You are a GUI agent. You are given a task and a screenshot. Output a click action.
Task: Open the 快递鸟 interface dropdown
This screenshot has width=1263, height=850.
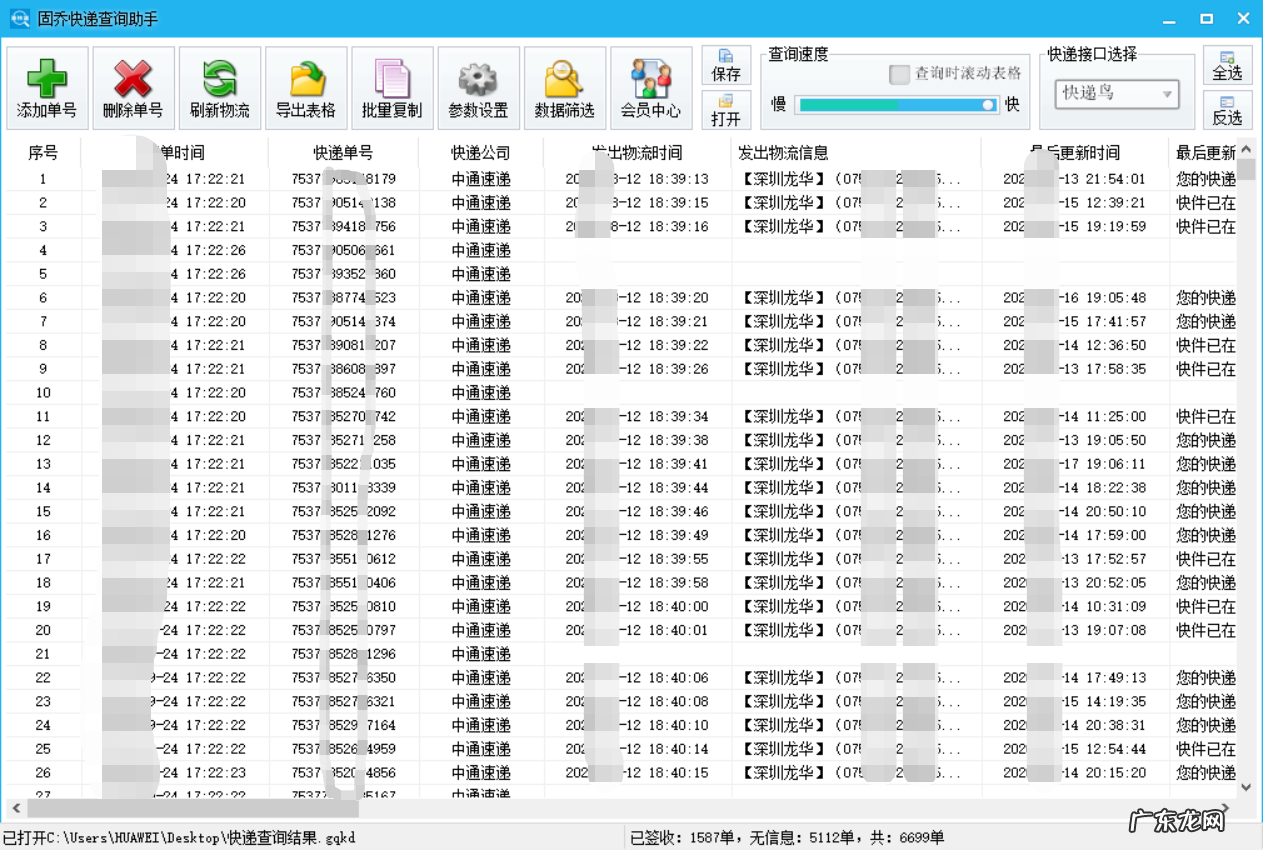1117,93
